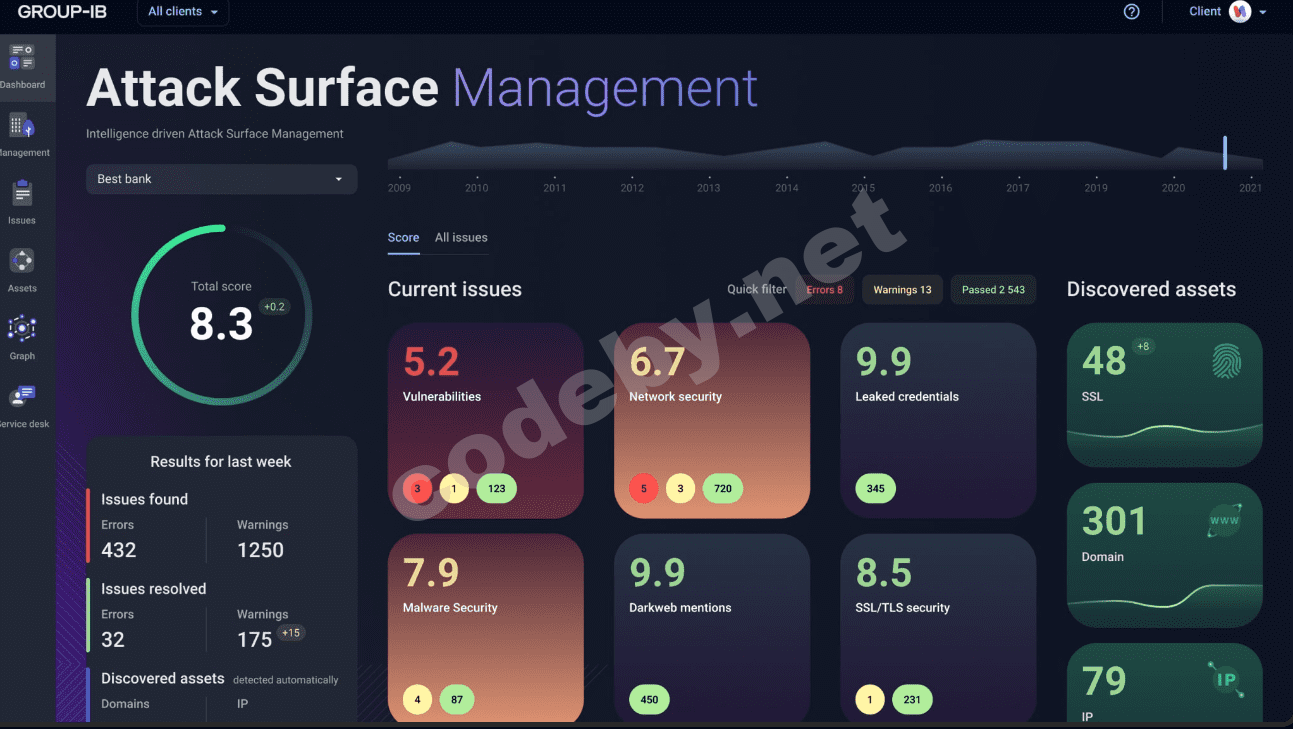
Task: Filter by Warnings 13
Action: 902,290
